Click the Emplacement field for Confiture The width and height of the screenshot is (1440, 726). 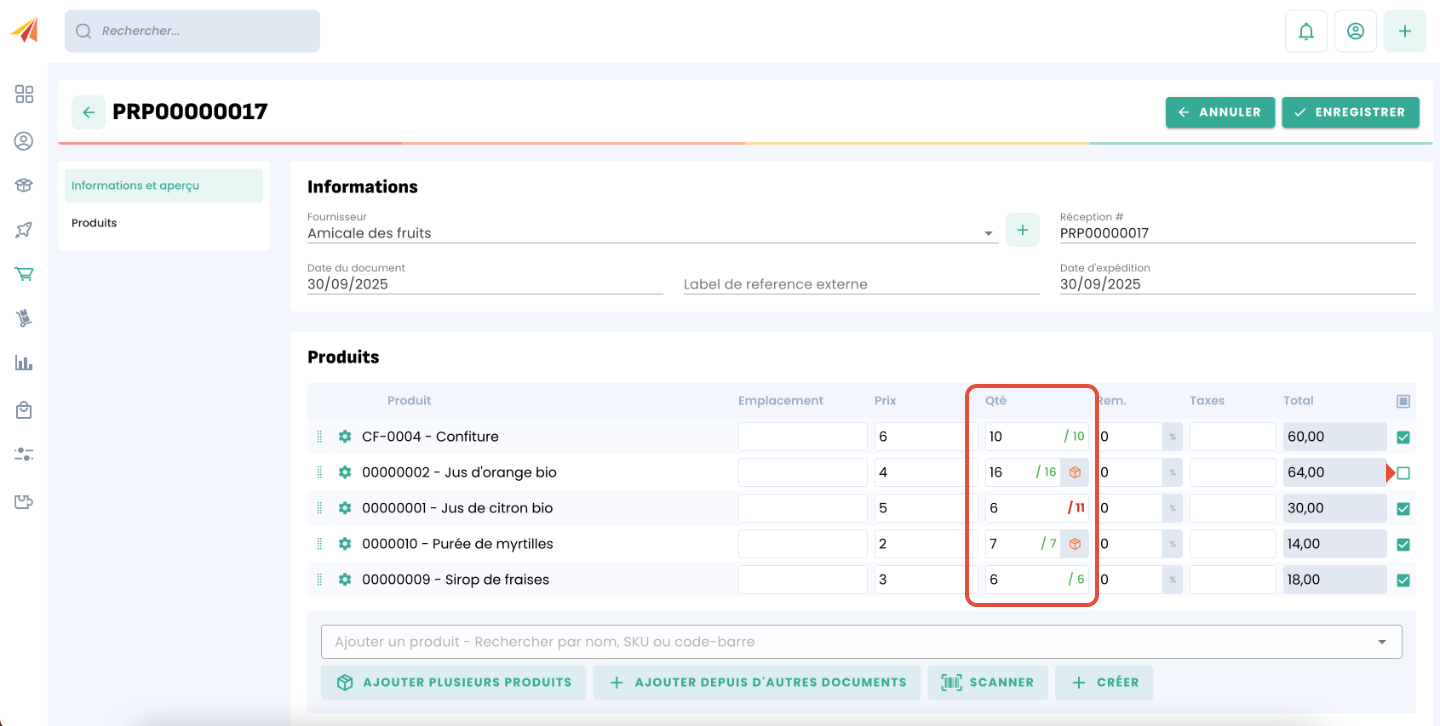(803, 436)
